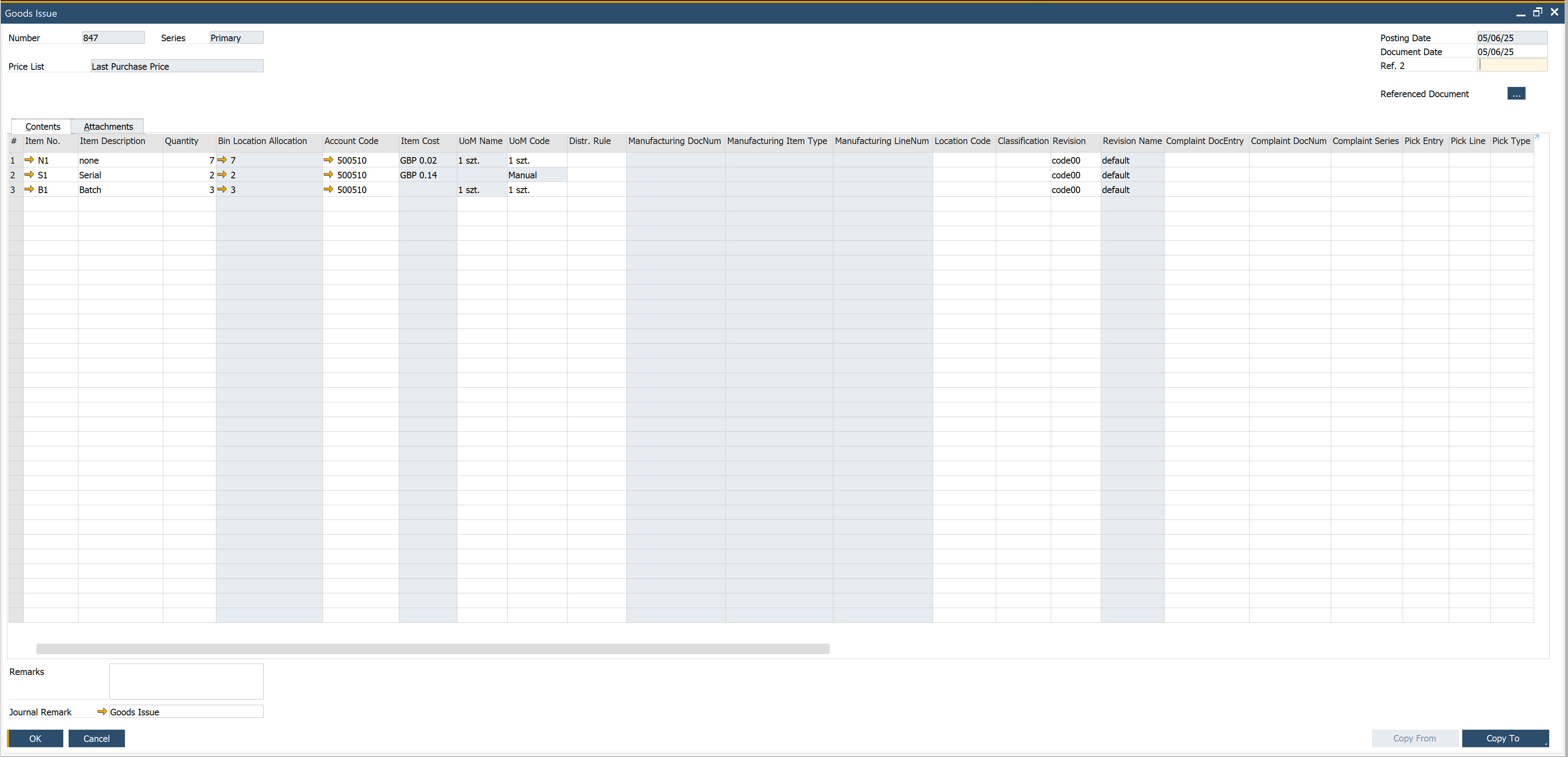Click link arrow next to item N1
Image resolution: width=1568 pixels, height=757 pixels.
tap(29, 160)
